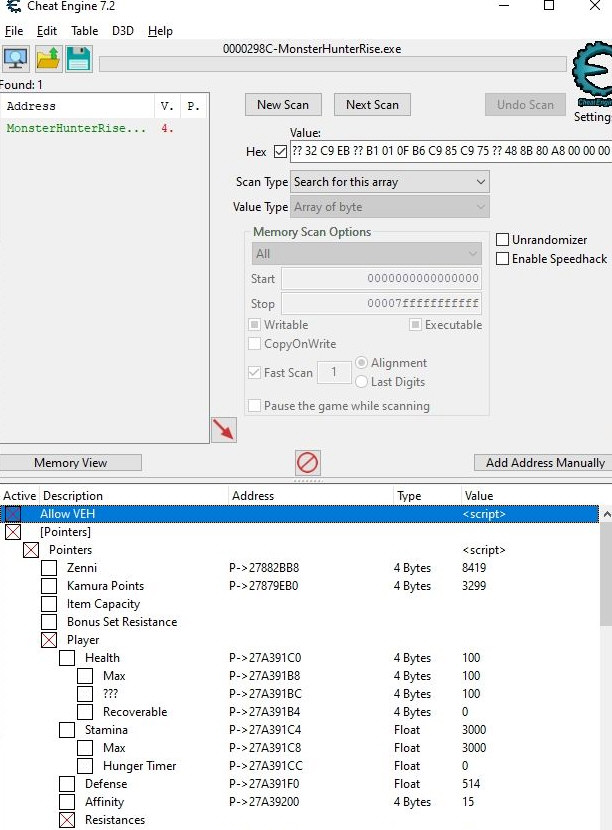Click Affinity address P->27A39200
612x830 pixels.
[264, 802]
